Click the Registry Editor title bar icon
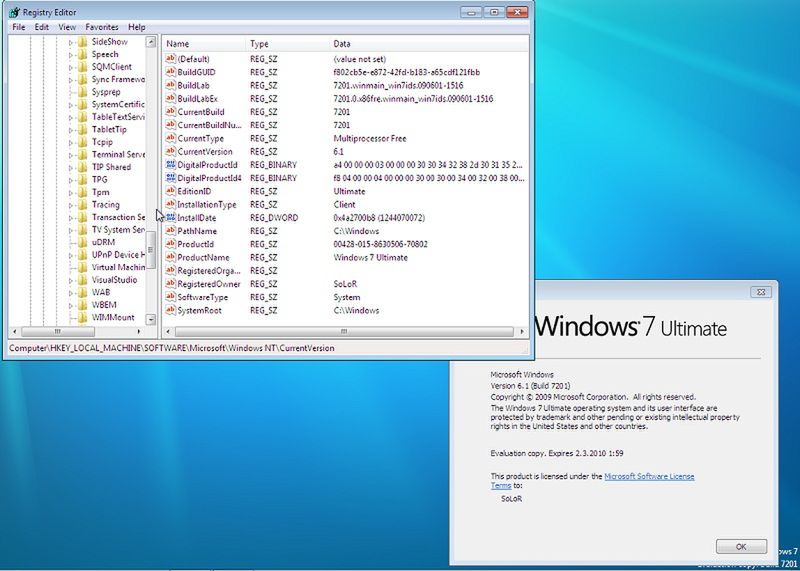The height and width of the screenshot is (571, 800). 14,12
